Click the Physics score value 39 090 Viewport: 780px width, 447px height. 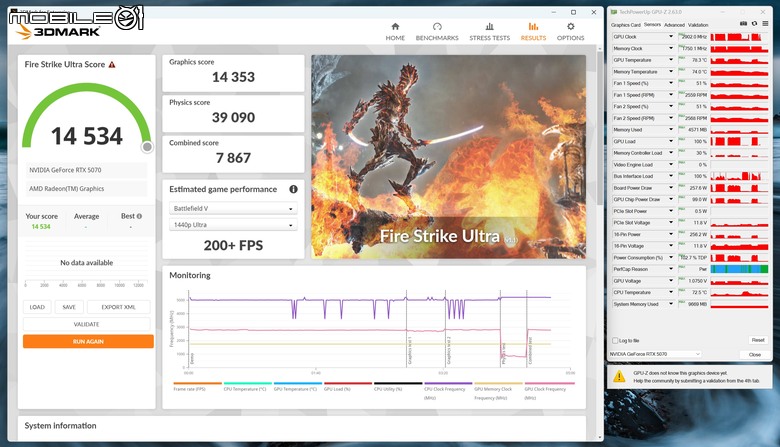pos(233,117)
